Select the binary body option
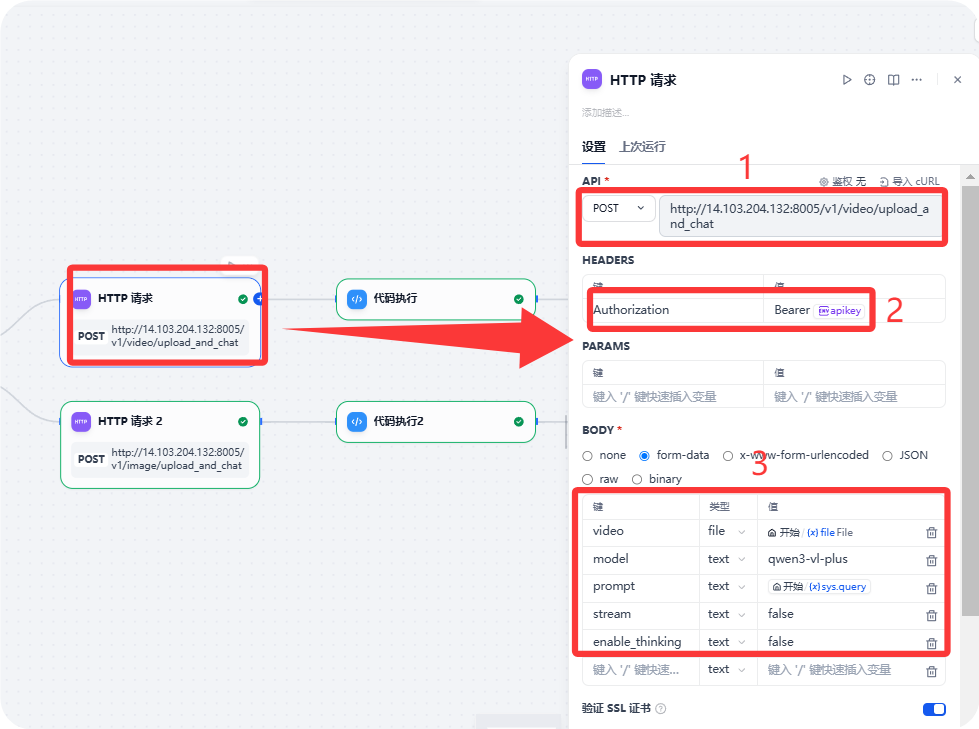The height and width of the screenshot is (729, 979). pyautogui.click(x=637, y=479)
